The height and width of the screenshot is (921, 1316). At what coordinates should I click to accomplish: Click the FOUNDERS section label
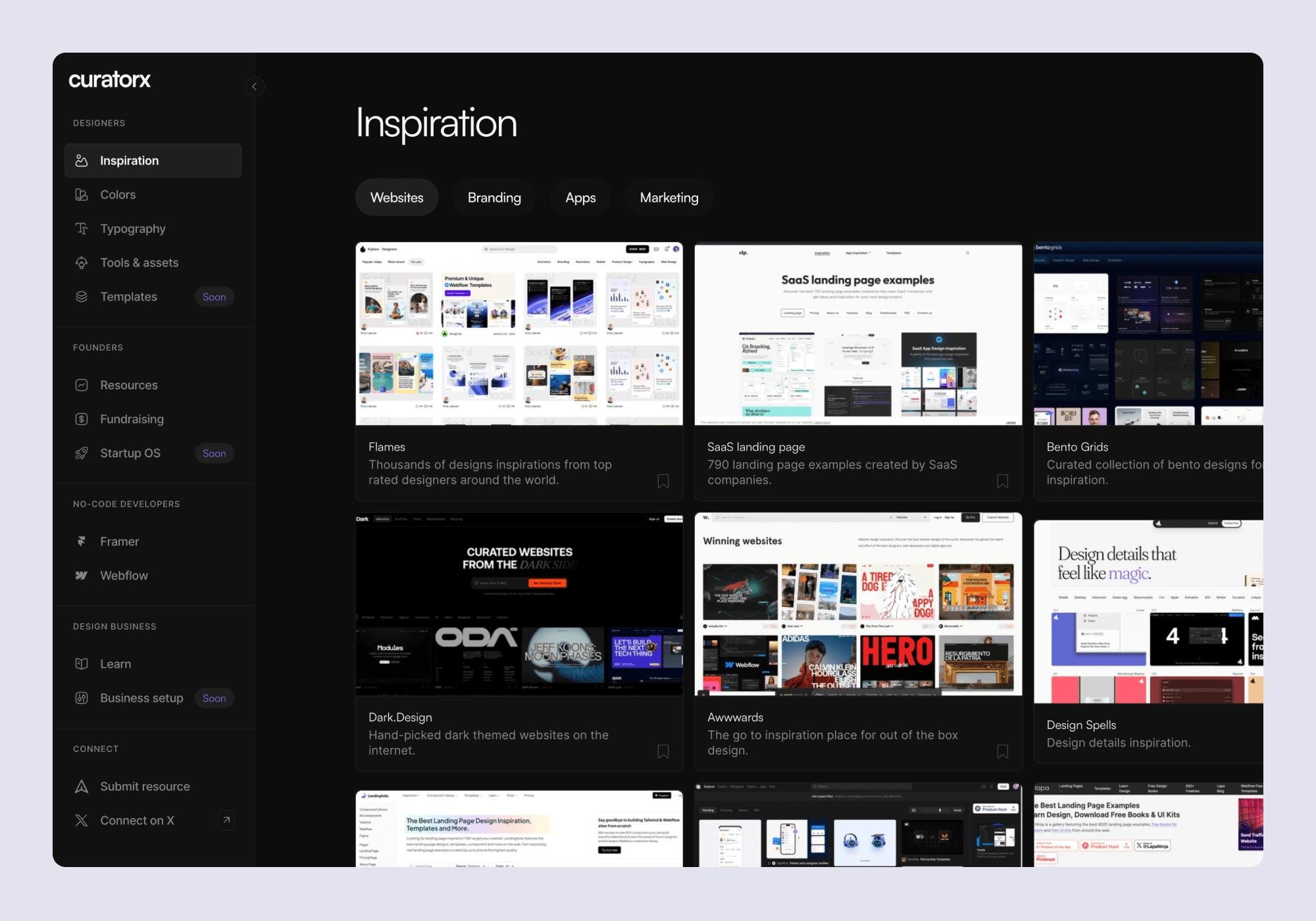click(x=98, y=347)
